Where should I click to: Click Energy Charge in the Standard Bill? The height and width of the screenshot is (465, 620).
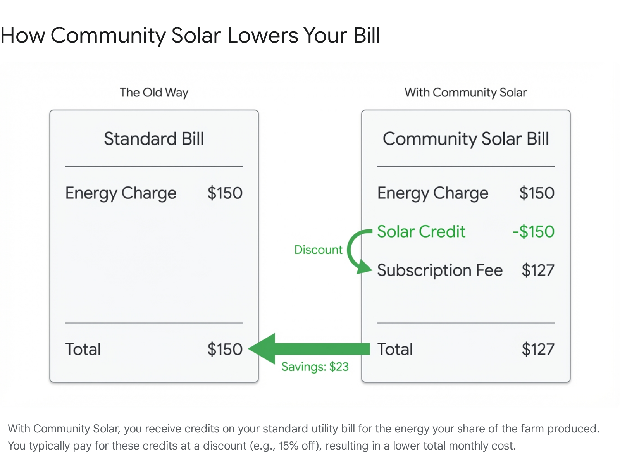tap(121, 193)
